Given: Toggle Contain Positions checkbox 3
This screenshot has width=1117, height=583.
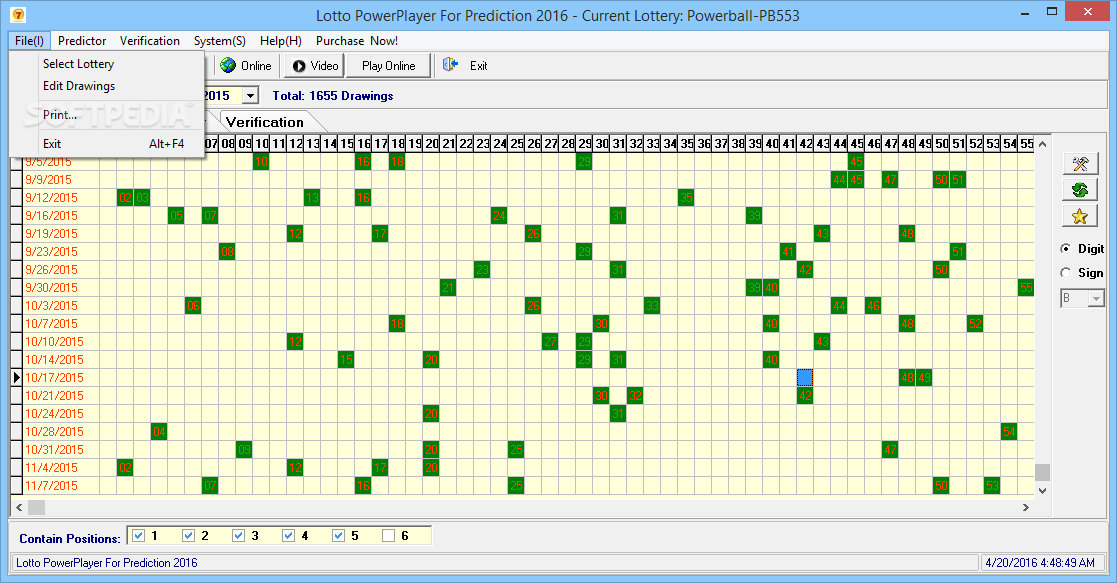Looking at the screenshot, I should [239, 535].
